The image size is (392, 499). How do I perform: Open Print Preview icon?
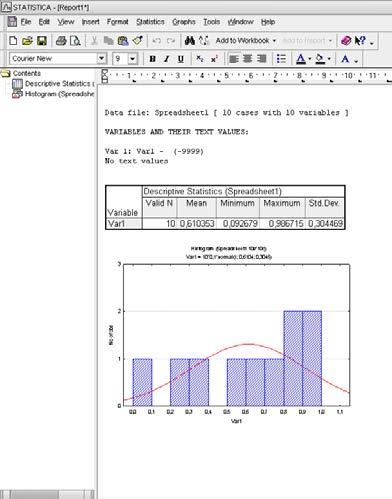76,41
